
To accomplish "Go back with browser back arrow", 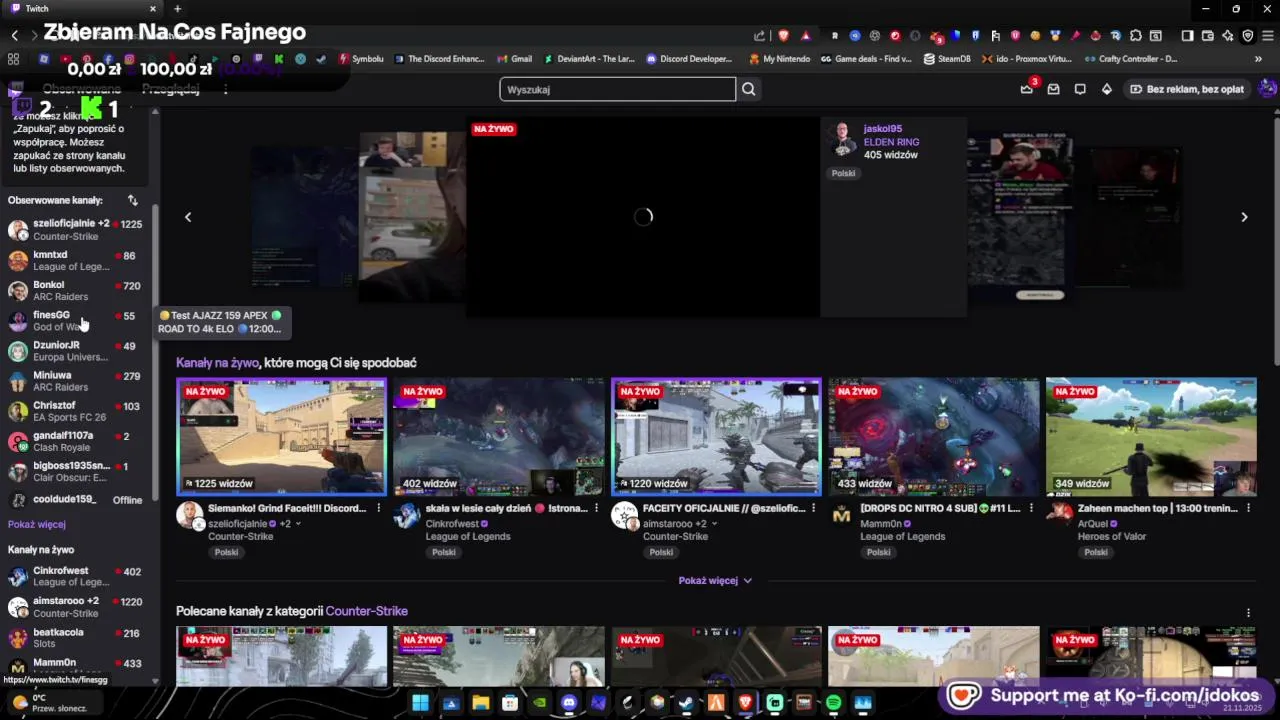I will pyautogui.click(x=14, y=36).
